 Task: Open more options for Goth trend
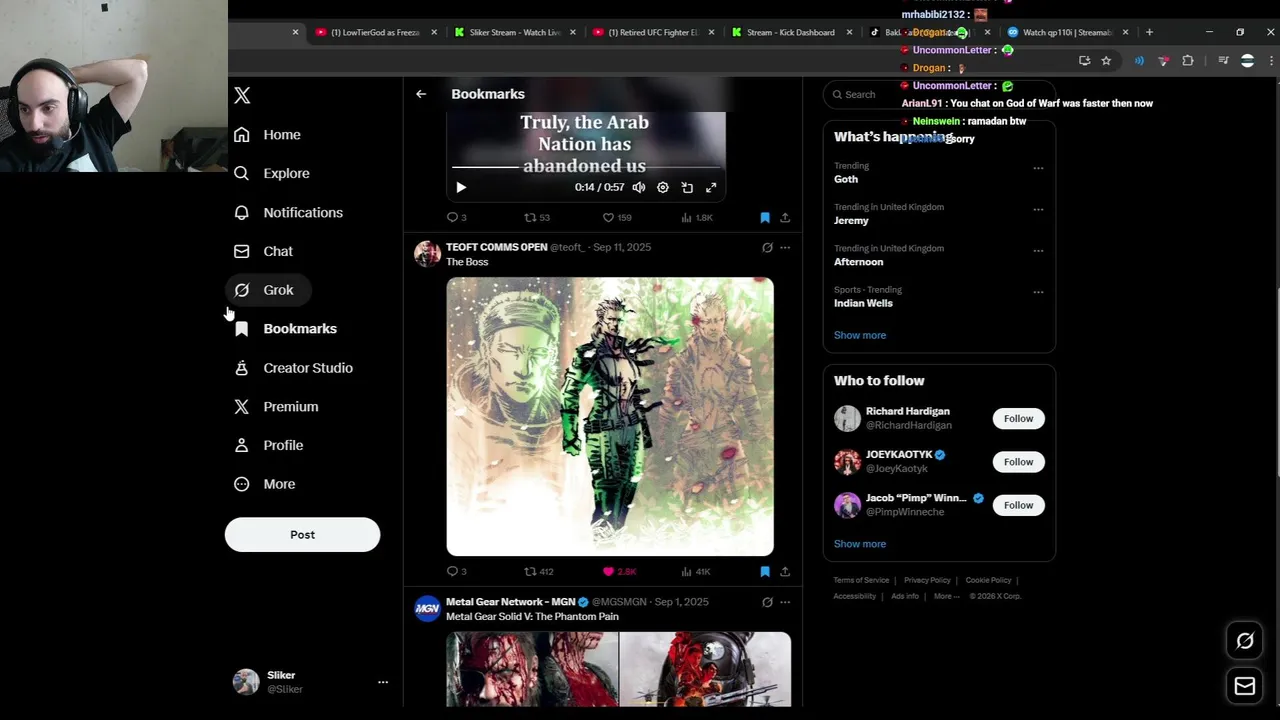coord(1038,168)
